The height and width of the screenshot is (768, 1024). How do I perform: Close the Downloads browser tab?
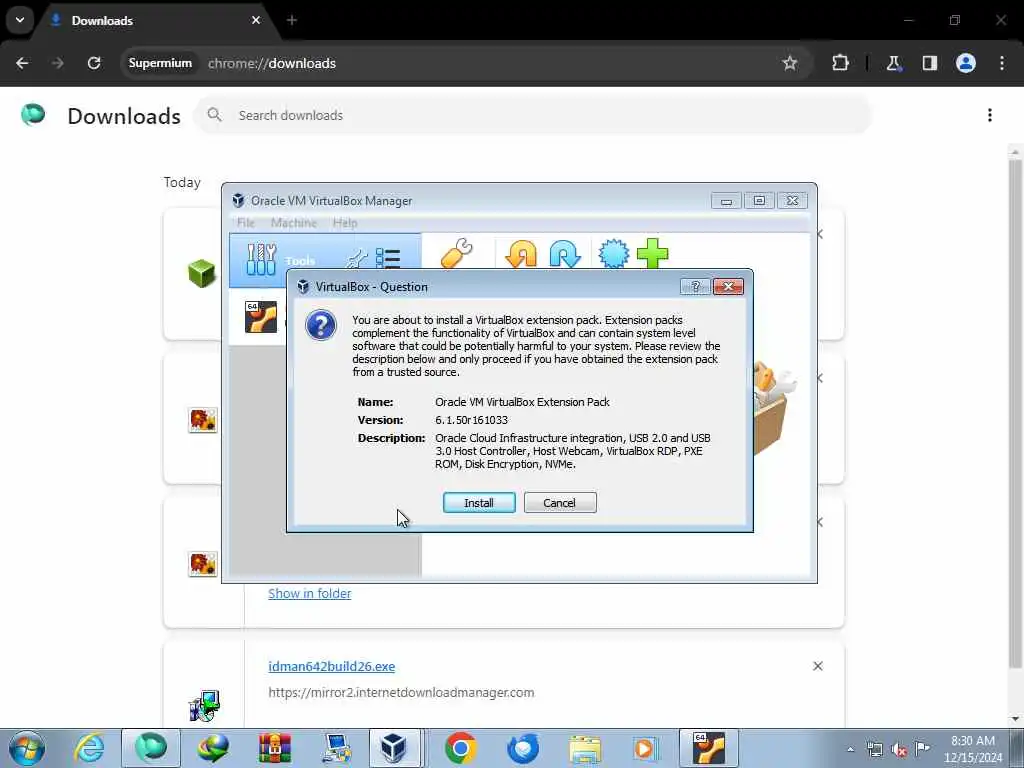tap(256, 20)
